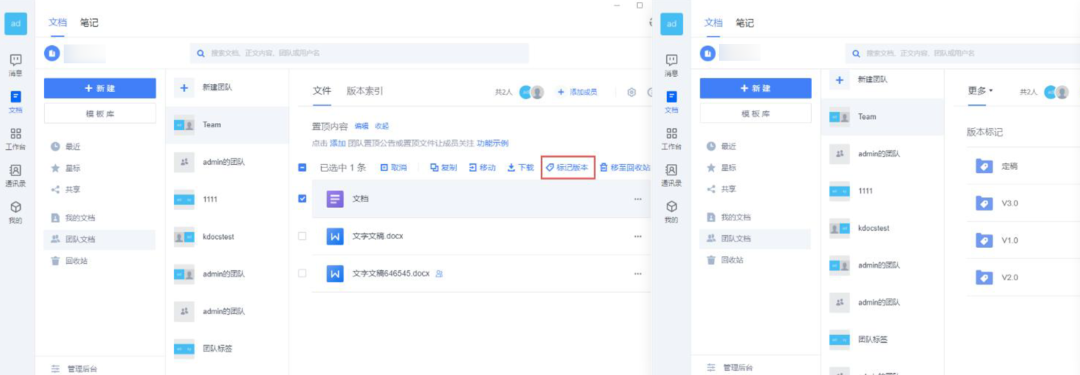Viewport: 1080px width, 375px height.
Task: Click the 新建 button in left window
Action: point(100,88)
